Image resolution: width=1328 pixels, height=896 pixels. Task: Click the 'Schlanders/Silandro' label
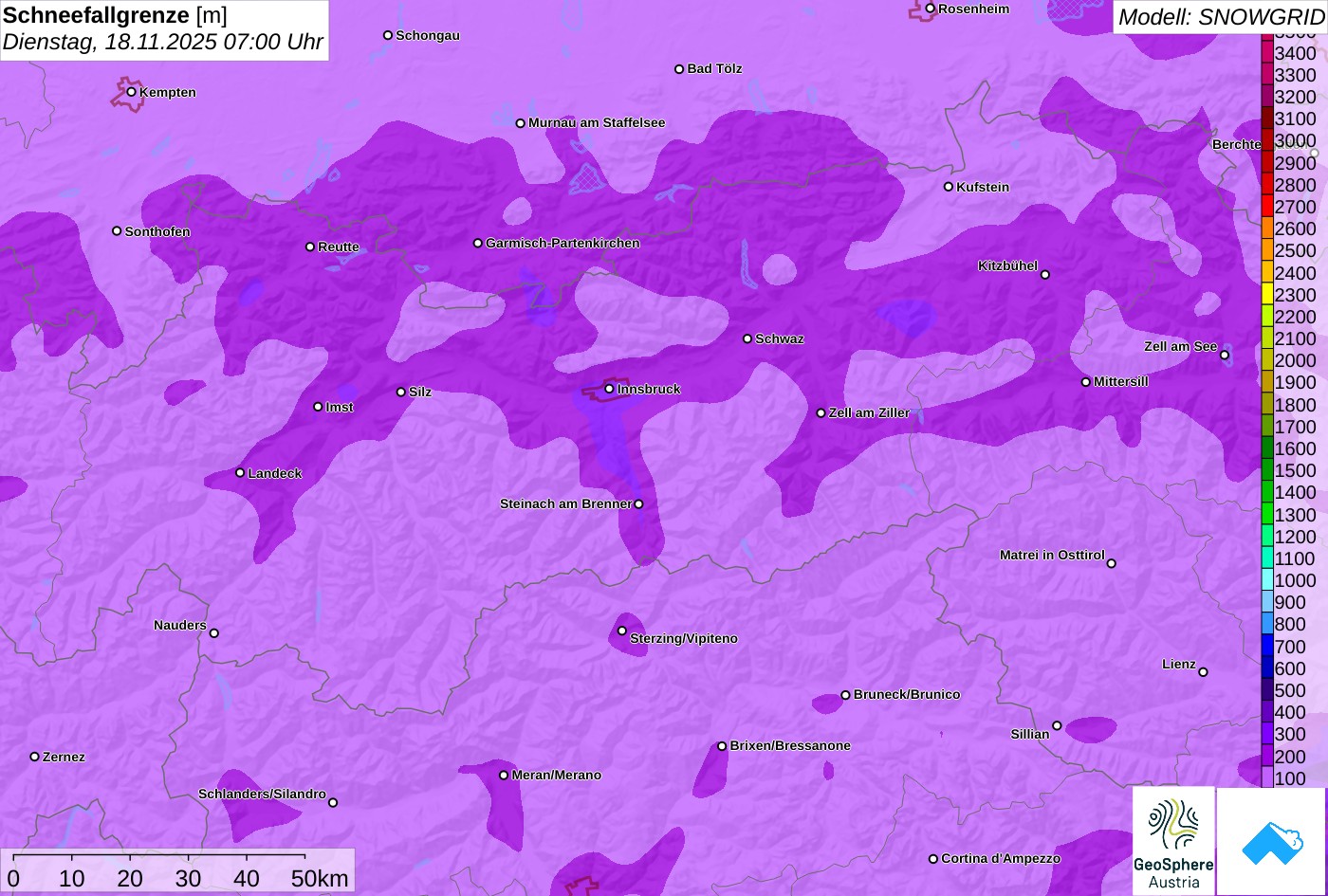[x=262, y=795]
